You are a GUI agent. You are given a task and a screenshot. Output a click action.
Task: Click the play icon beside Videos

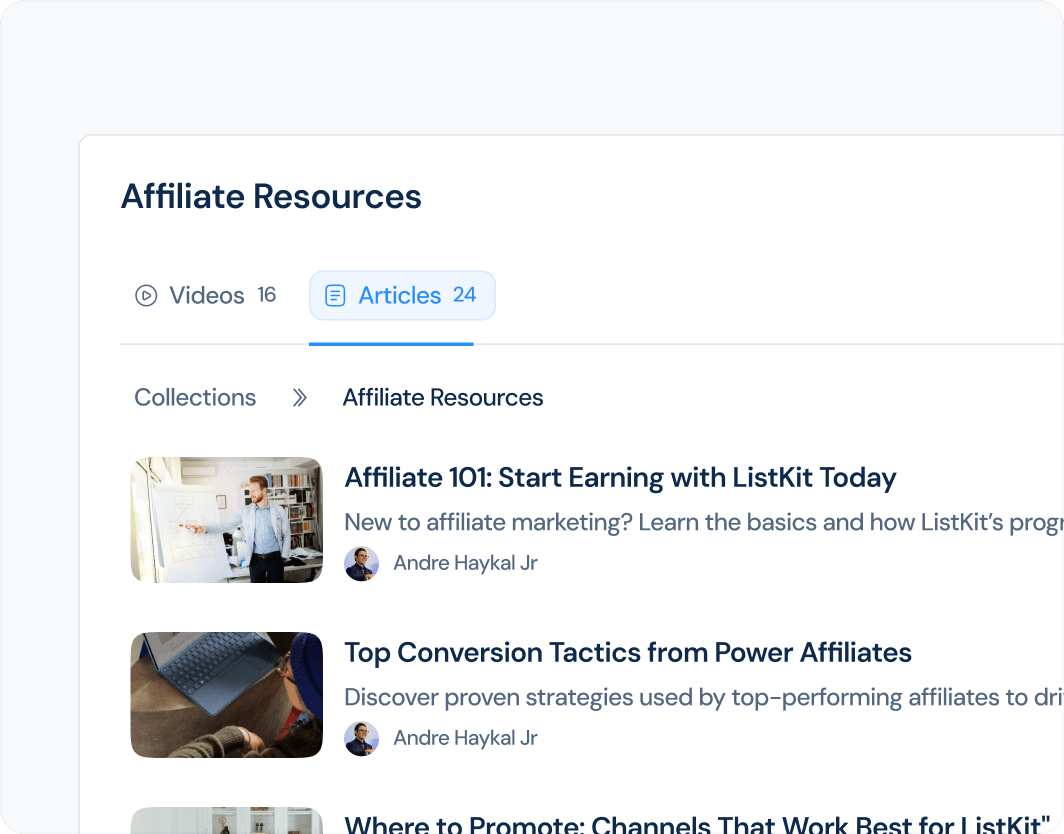coord(146,296)
